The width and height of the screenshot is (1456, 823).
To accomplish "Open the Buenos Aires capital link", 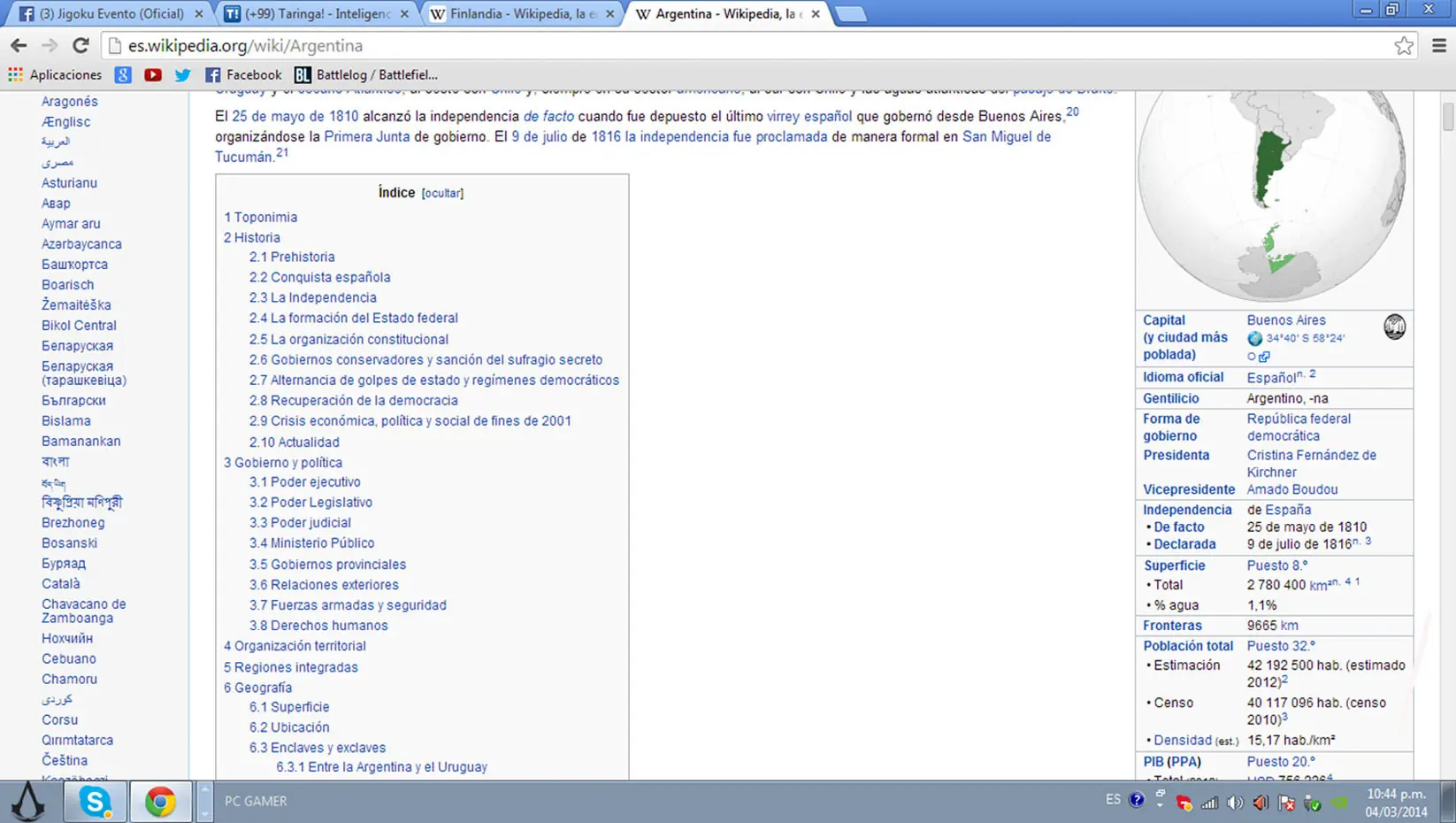I will point(1286,320).
